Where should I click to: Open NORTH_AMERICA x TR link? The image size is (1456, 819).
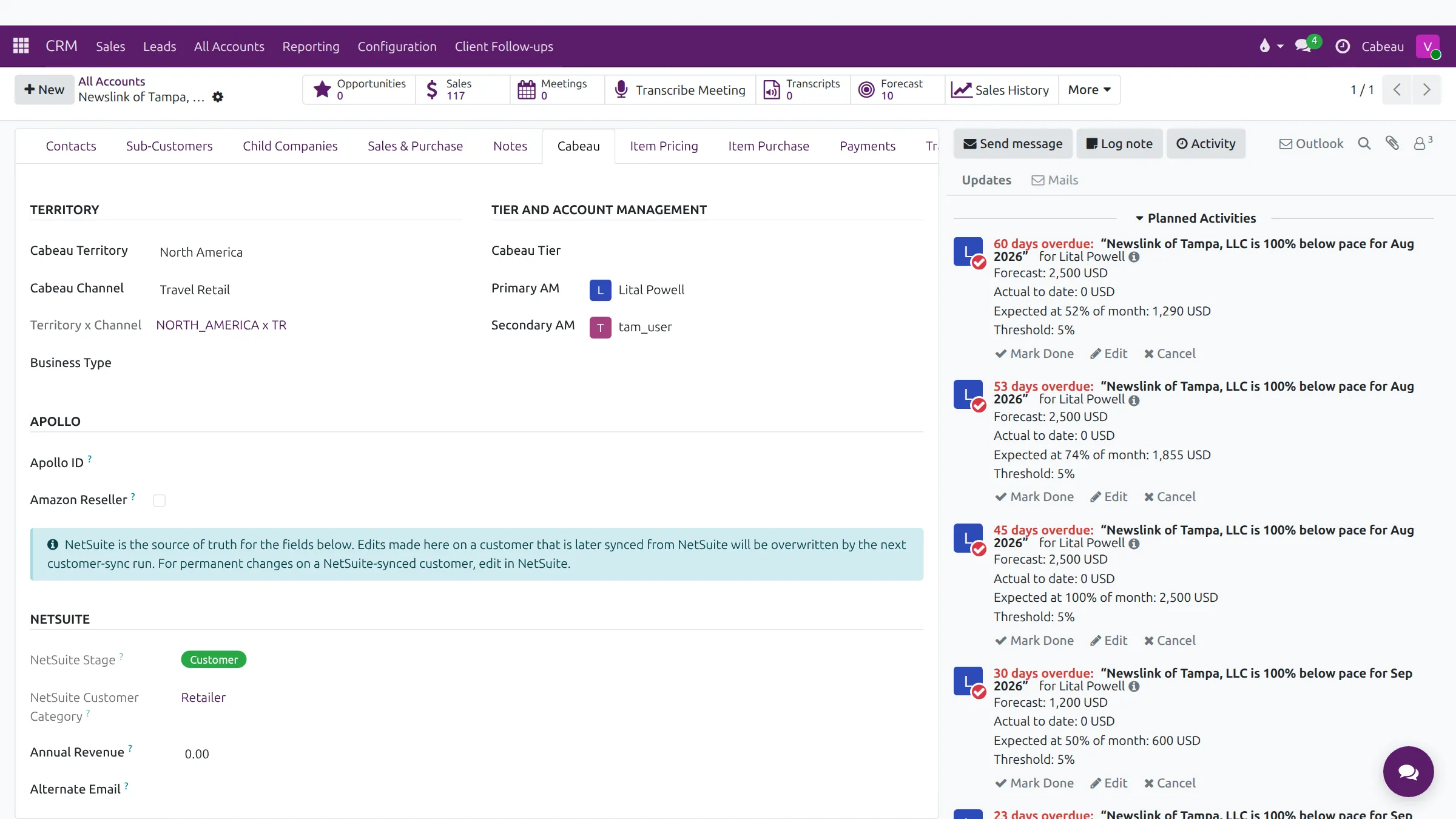221,325
